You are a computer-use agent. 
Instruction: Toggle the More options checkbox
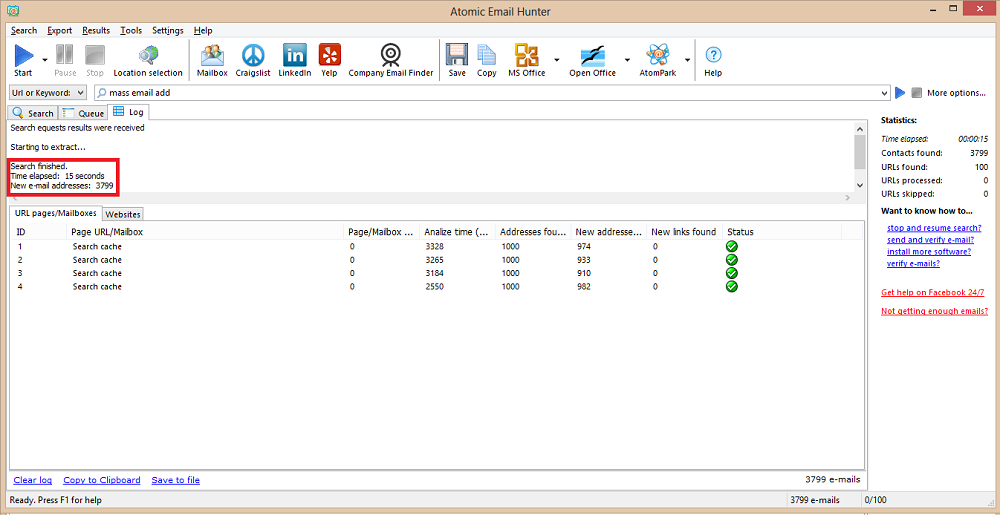(x=916, y=93)
